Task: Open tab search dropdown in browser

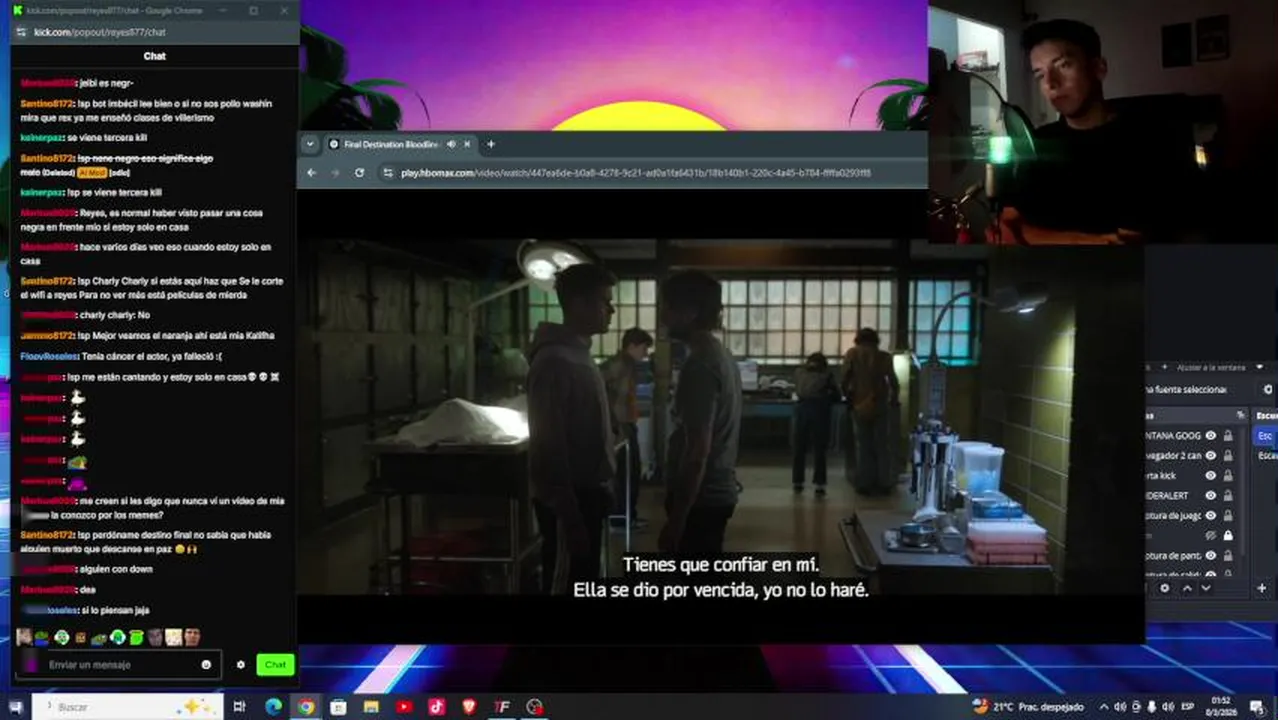Action: point(310,144)
